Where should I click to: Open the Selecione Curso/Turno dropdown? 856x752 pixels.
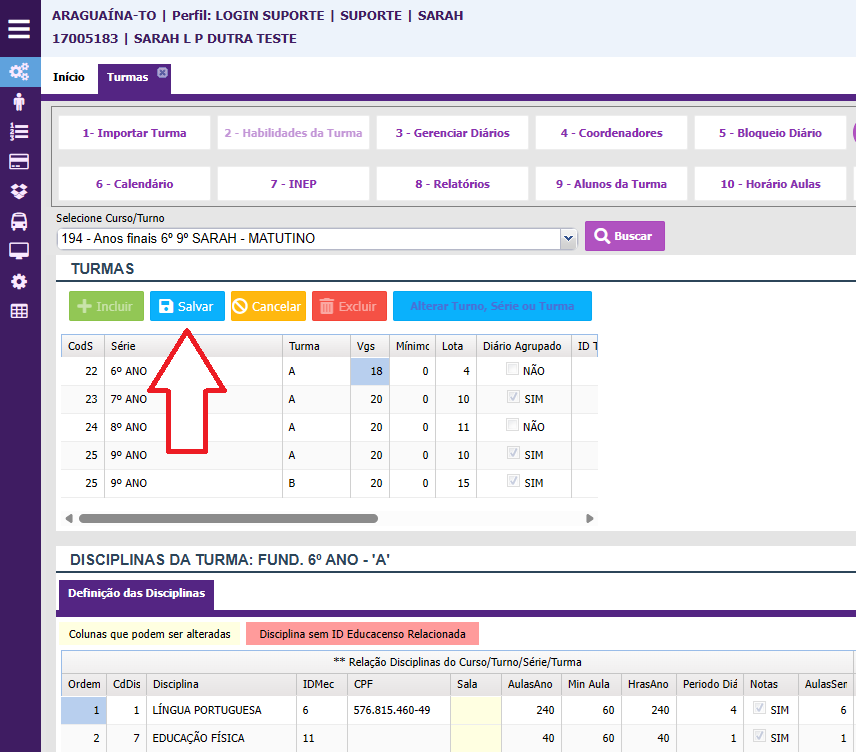[569, 238]
